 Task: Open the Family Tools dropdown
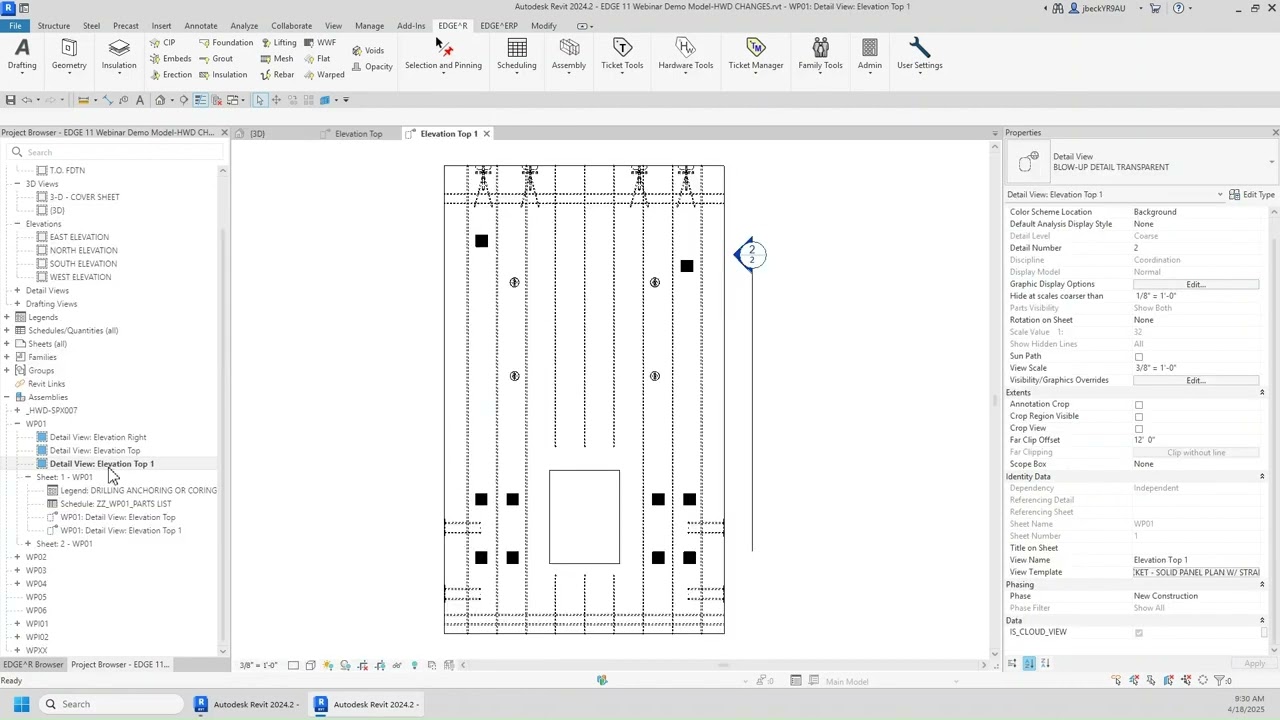pyautogui.click(x=820, y=56)
